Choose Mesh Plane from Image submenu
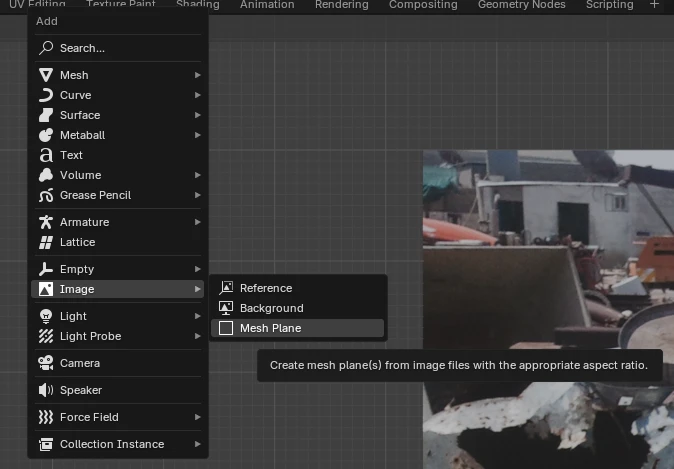Screen dimensions: 674x469 pyautogui.click(x=270, y=328)
